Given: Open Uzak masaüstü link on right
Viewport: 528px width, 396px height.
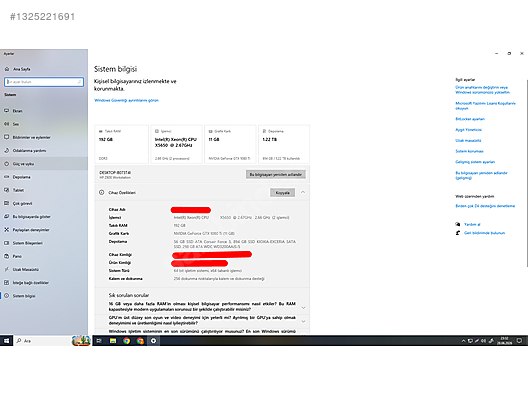Looking at the screenshot, I should 468,140.
